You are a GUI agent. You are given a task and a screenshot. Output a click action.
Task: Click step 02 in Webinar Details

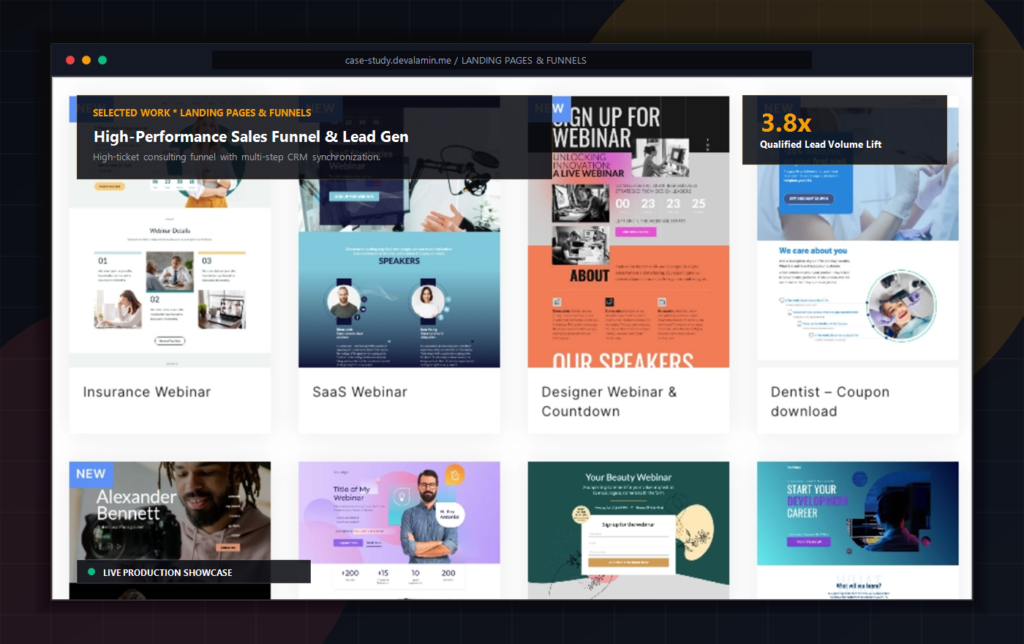(155, 299)
